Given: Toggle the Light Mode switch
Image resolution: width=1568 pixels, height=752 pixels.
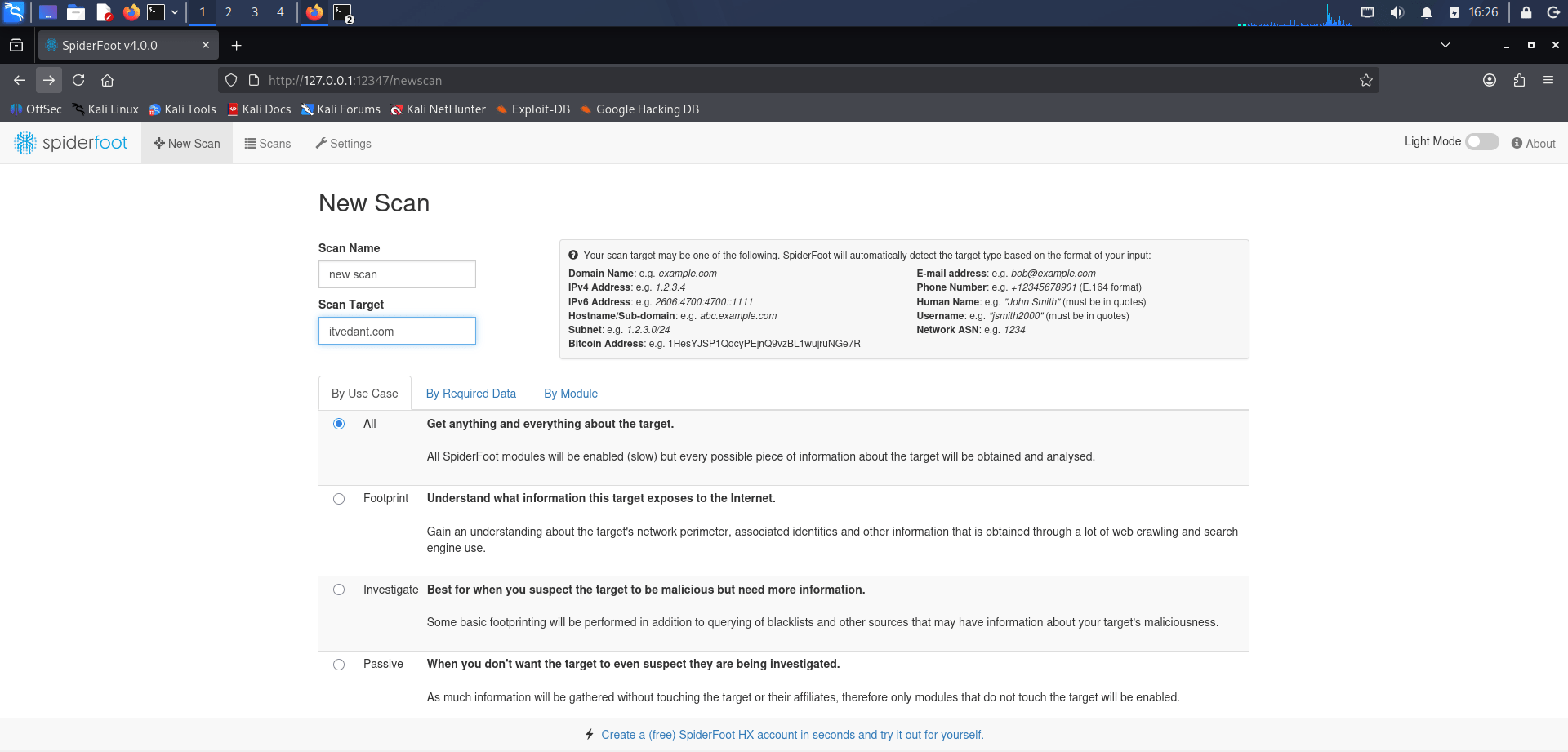Looking at the screenshot, I should pyautogui.click(x=1481, y=141).
